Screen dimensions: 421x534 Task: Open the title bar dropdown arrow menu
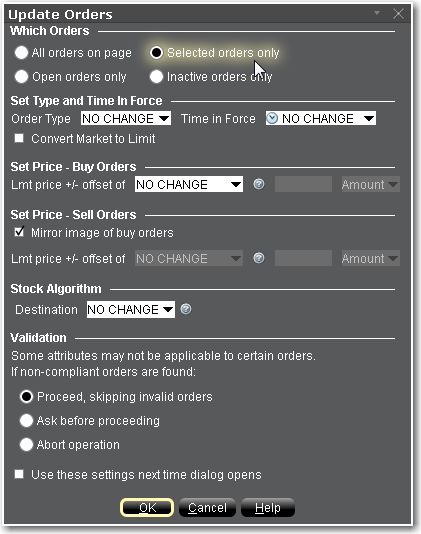pos(377,13)
